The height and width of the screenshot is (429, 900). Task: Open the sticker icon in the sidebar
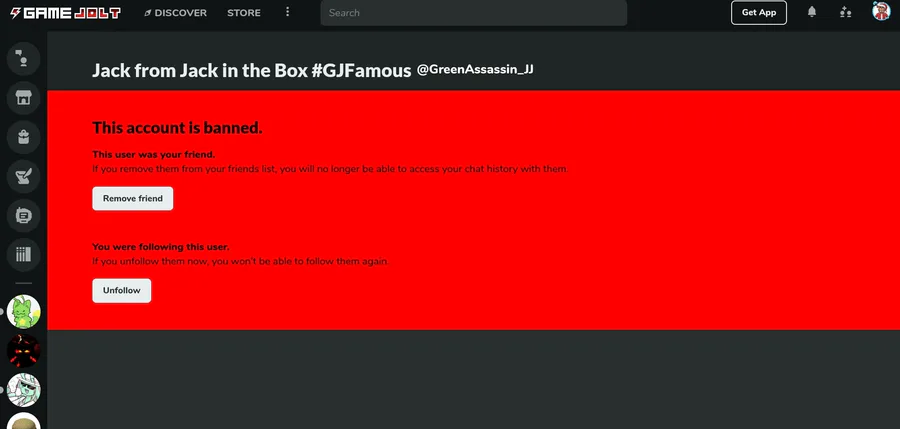click(23, 215)
